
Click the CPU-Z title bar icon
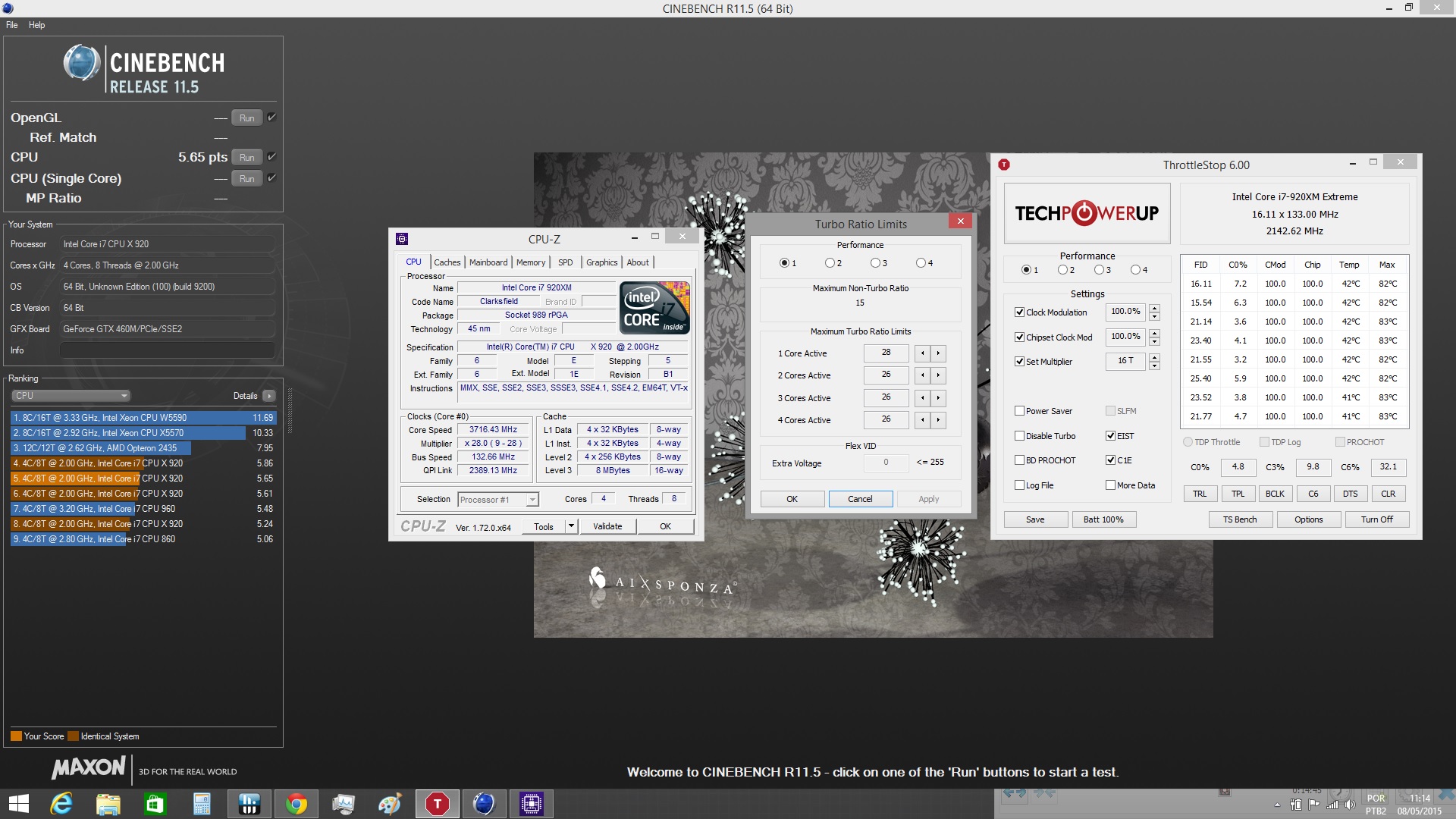point(402,239)
